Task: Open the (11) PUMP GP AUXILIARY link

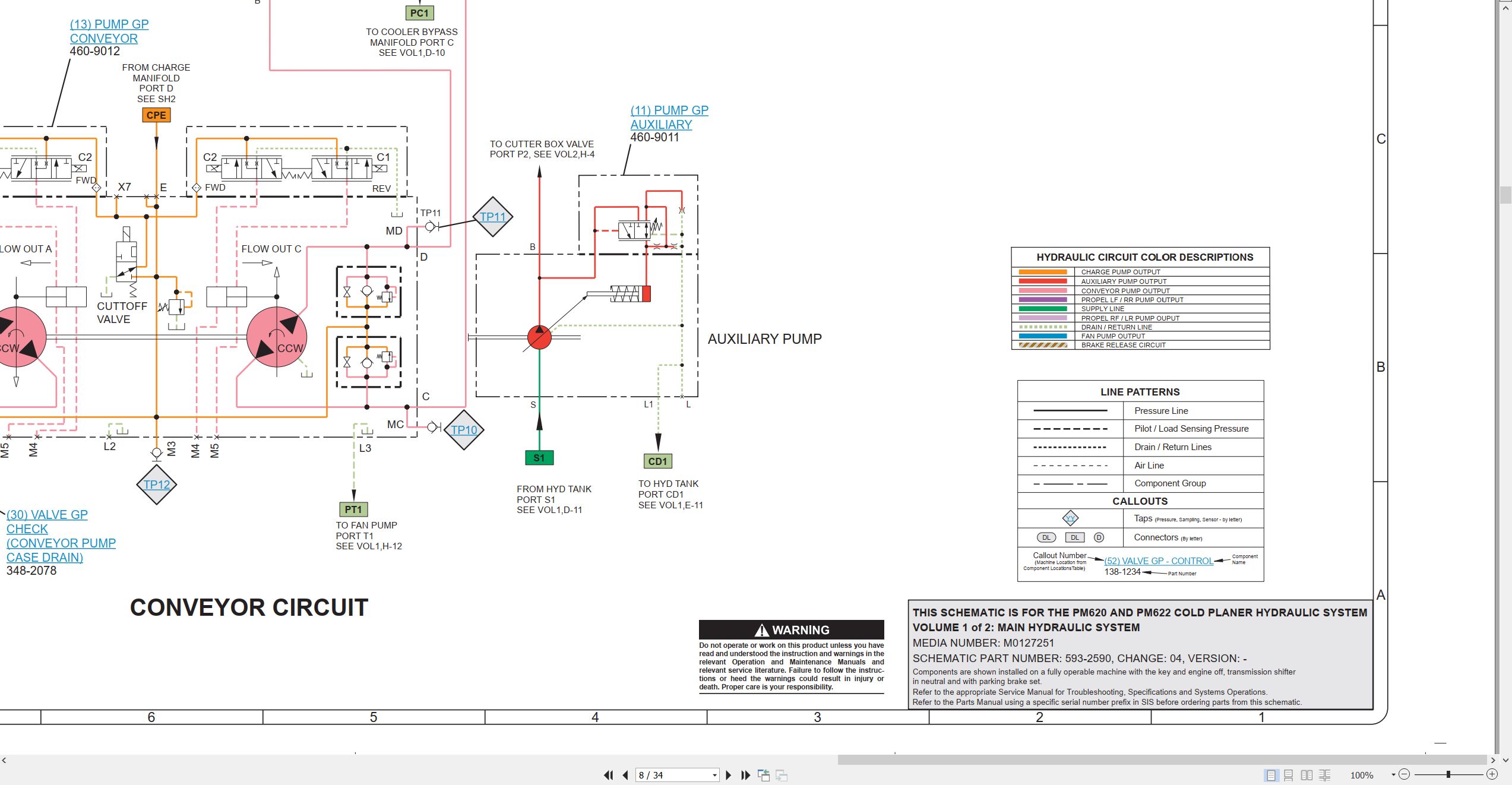Action: 669,118
